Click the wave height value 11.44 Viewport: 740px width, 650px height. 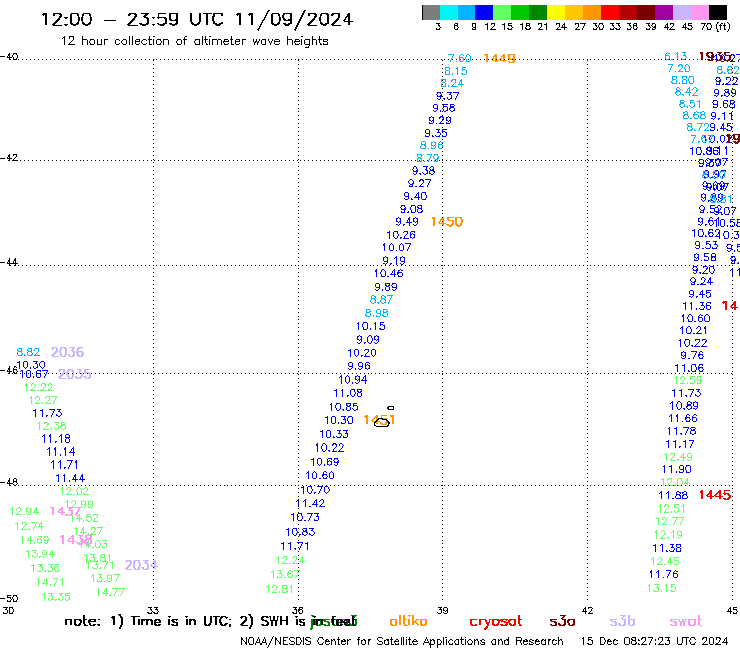click(70, 479)
